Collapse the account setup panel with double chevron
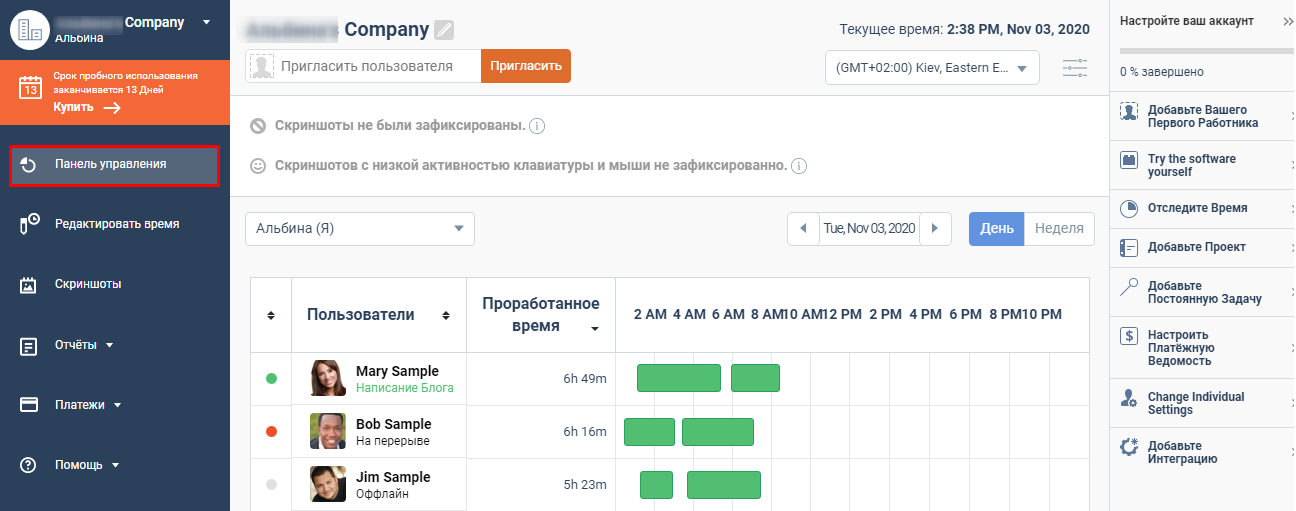Image resolution: width=1296 pixels, height=511 pixels. [1287, 21]
